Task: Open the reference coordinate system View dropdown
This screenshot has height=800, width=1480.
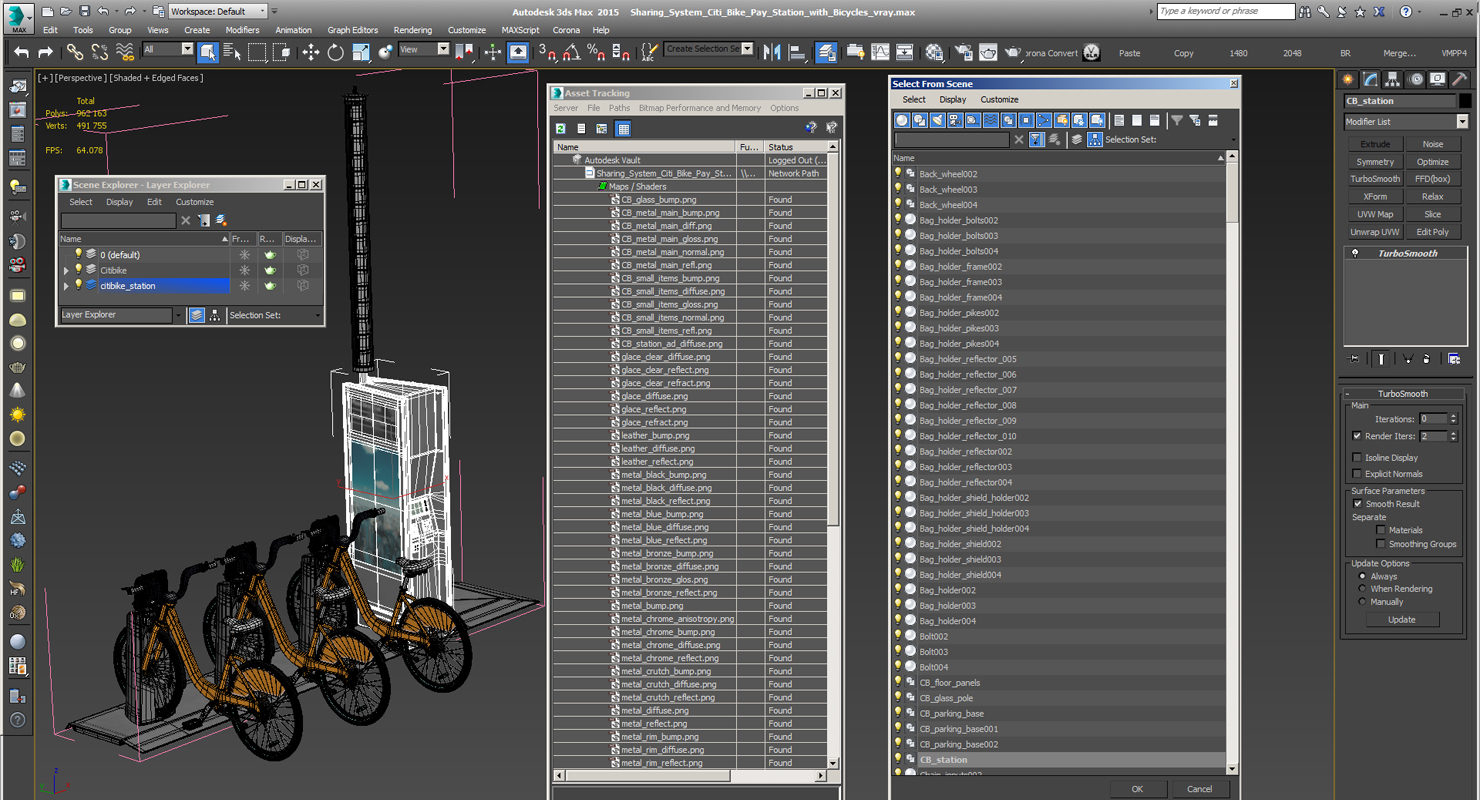Action: point(424,49)
